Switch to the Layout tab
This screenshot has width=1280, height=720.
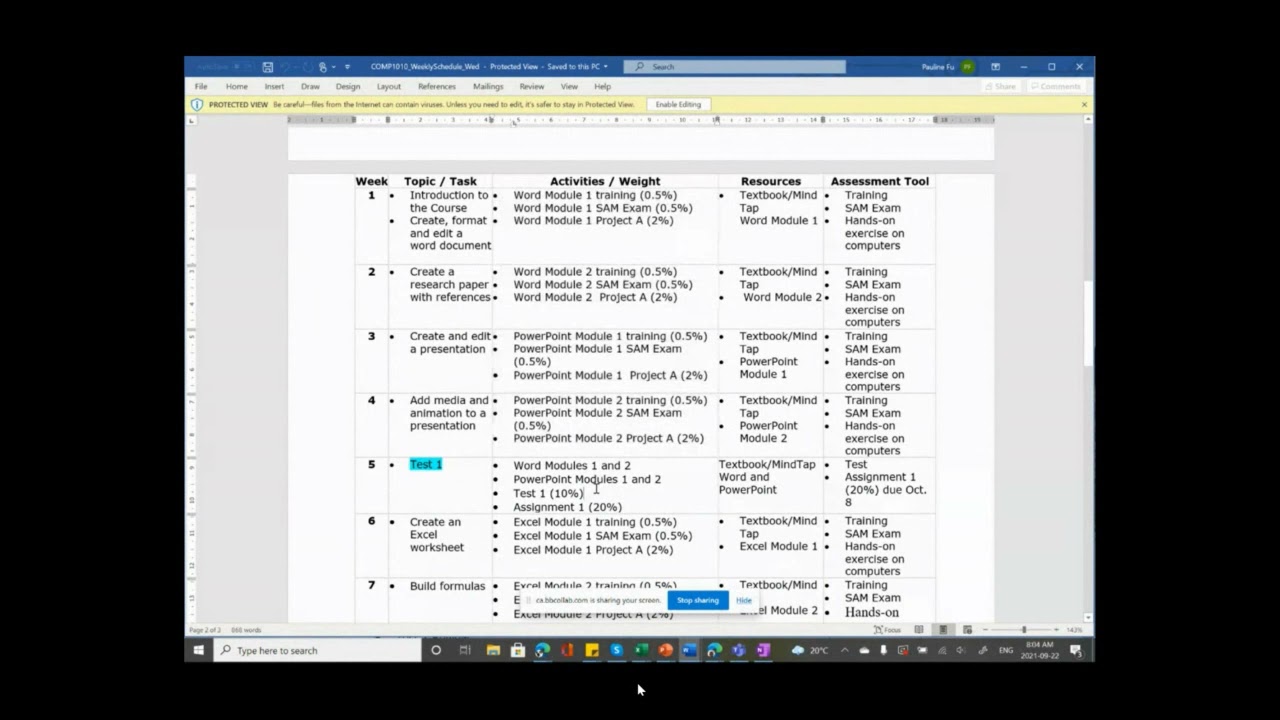click(389, 87)
